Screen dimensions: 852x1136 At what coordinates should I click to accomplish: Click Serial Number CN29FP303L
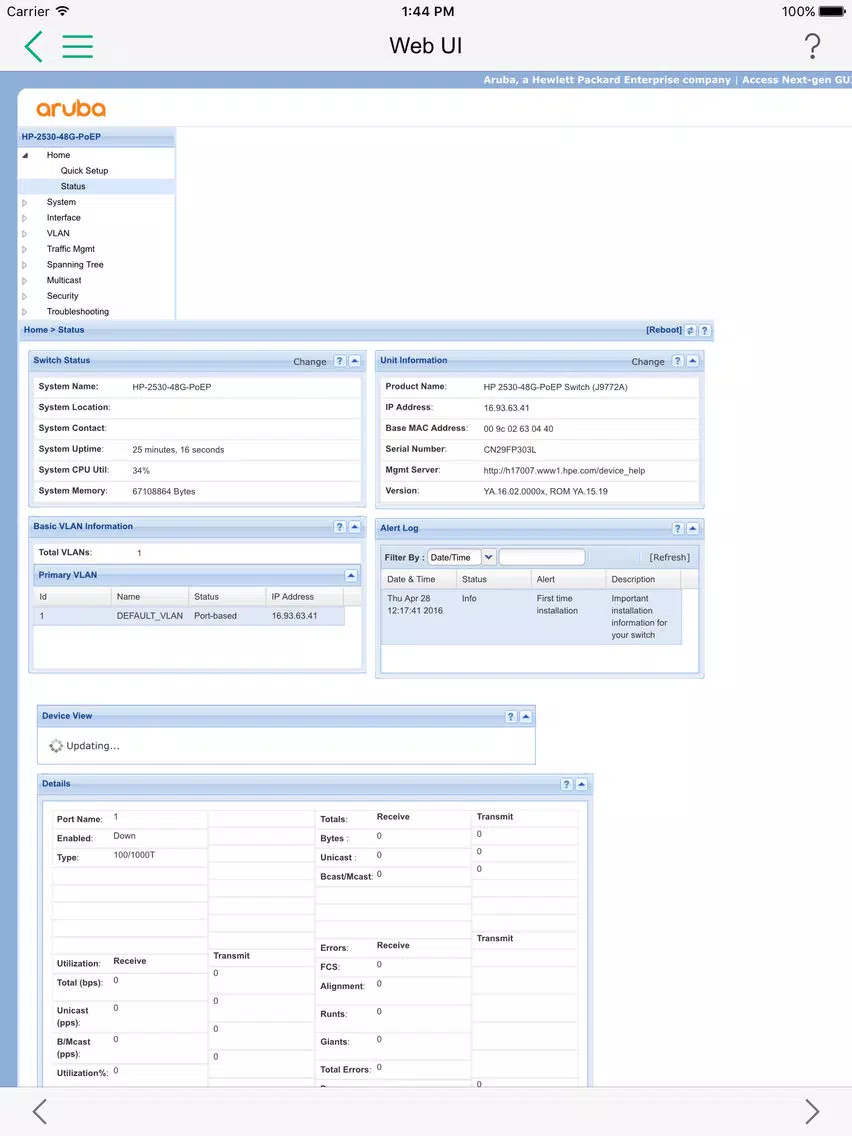(509, 450)
